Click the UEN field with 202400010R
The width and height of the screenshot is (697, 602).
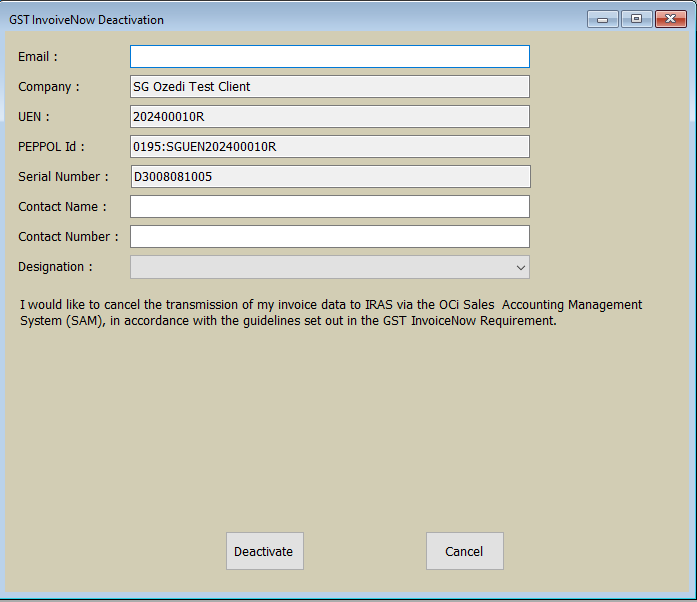(329, 117)
